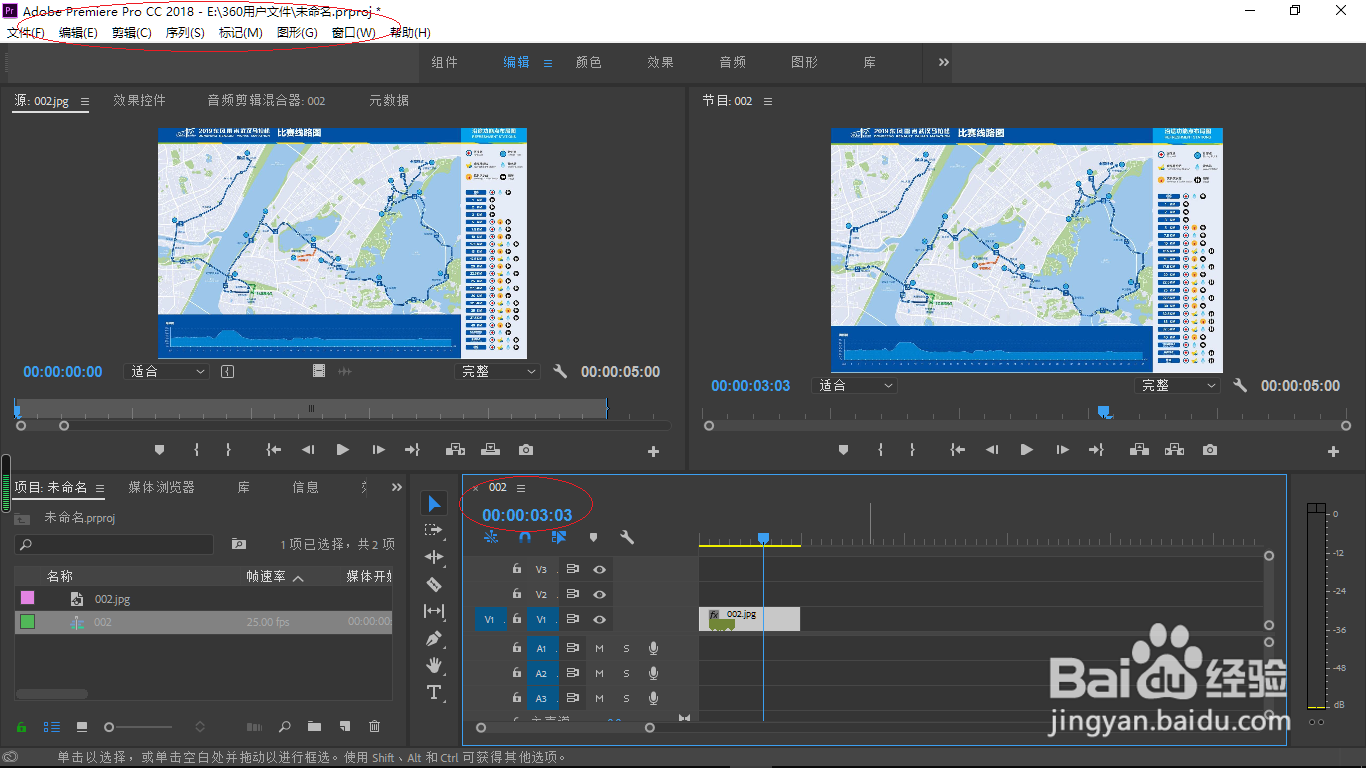Open the 窗口 menu
This screenshot has width=1366, height=768.
[349, 32]
